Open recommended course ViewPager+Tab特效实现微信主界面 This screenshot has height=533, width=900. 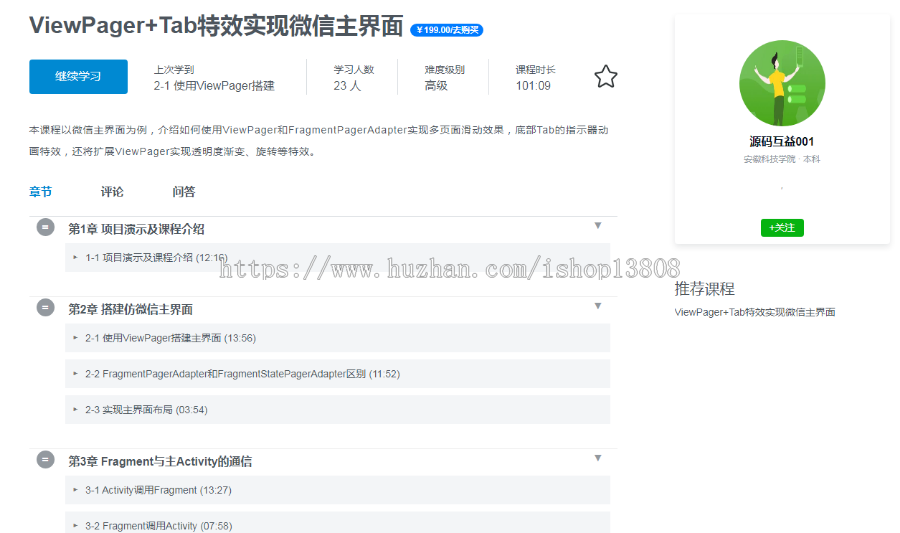click(x=755, y=312)
